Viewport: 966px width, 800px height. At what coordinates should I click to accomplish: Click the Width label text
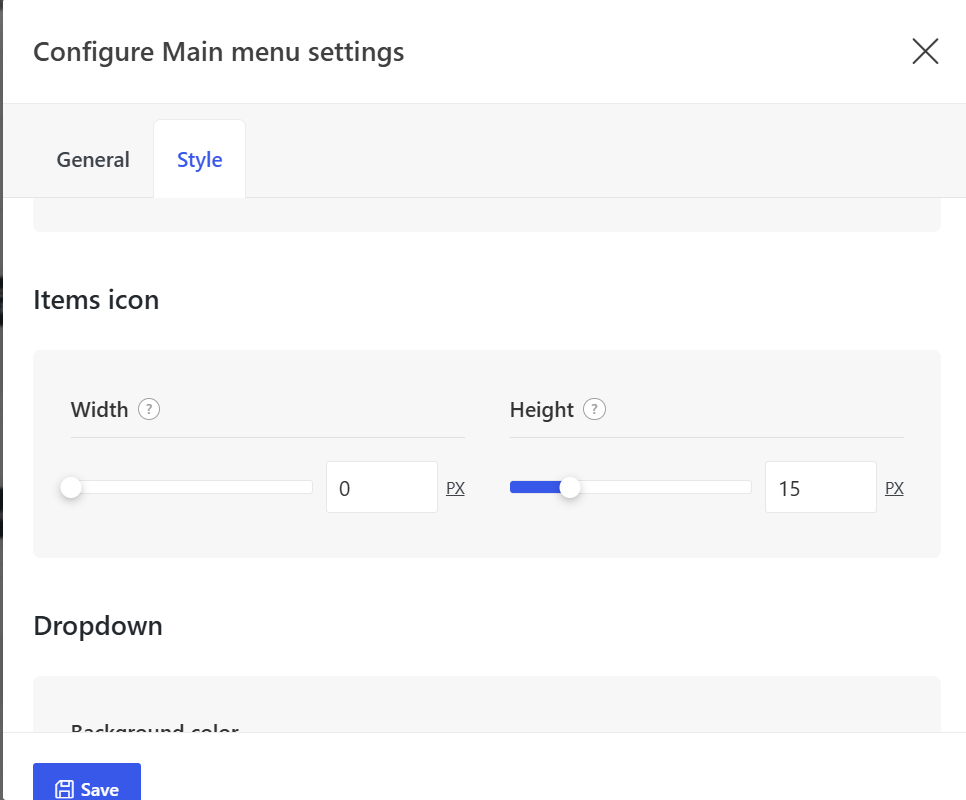click(x=99, y=410)
